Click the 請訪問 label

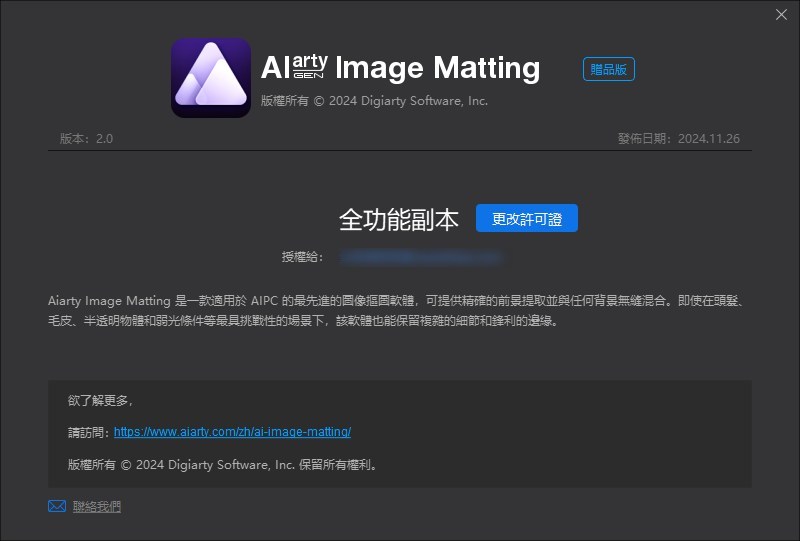[89, 432]
